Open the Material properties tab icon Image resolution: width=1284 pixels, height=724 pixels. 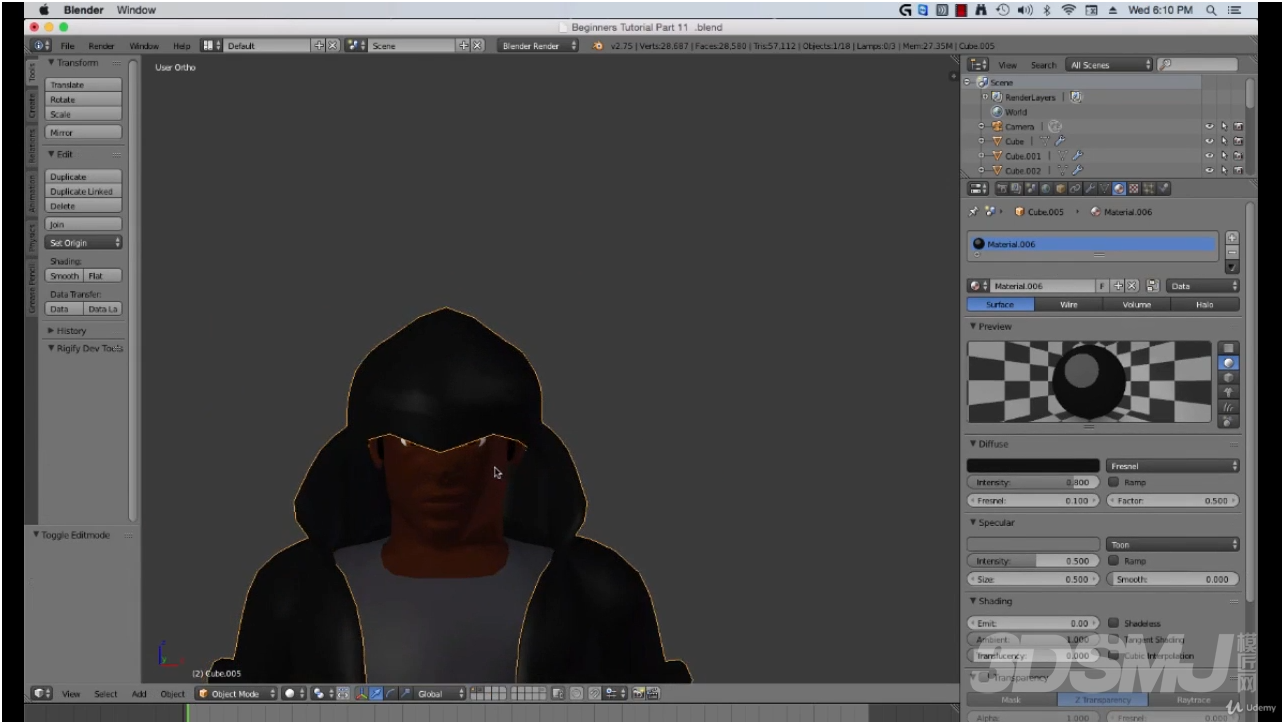coord(1119,188)
